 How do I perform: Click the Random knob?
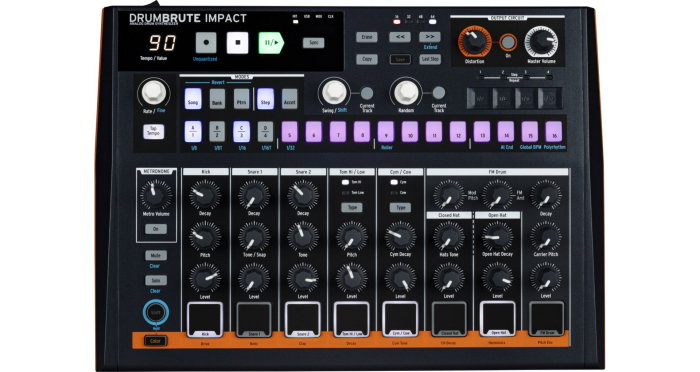[406, 92]
